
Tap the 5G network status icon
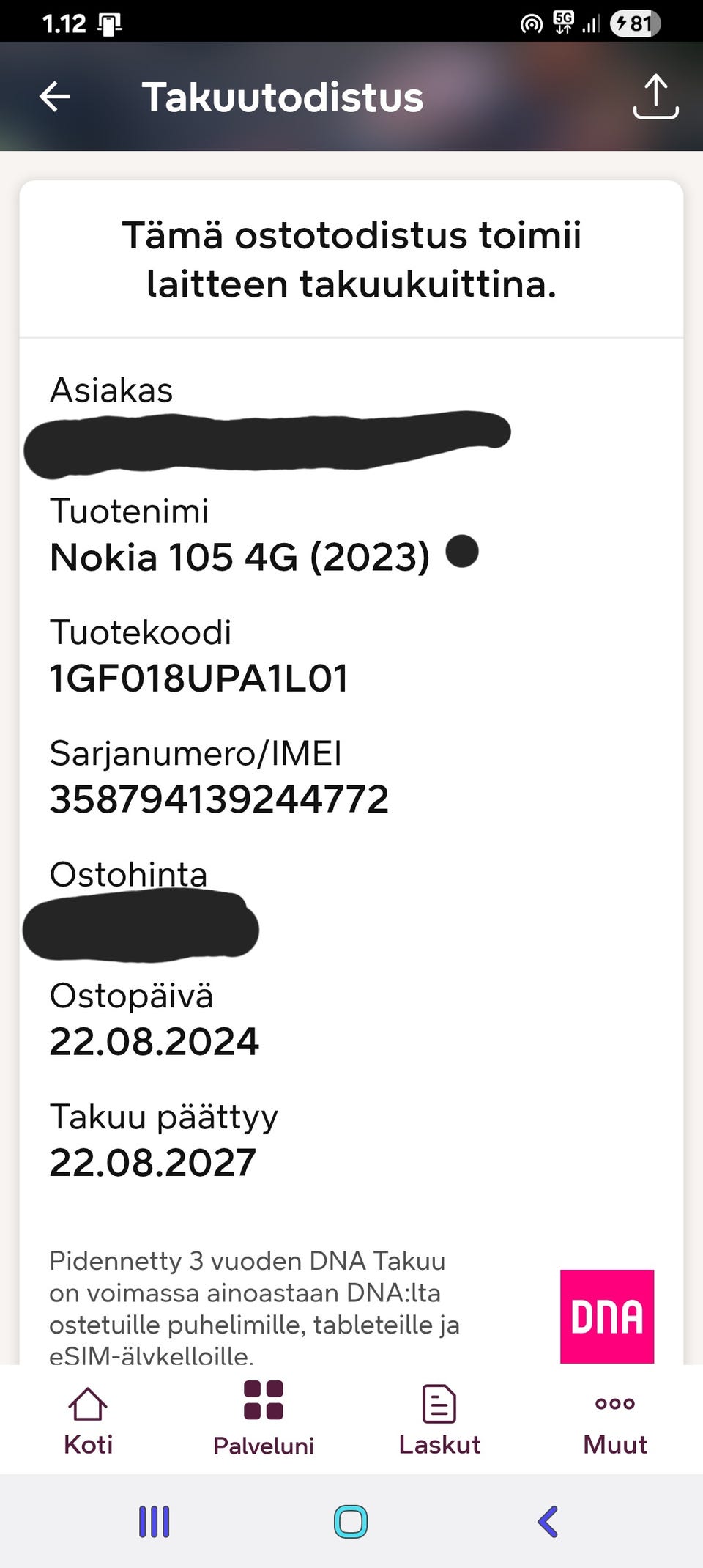pyautogui.click(x=564, y=23)
